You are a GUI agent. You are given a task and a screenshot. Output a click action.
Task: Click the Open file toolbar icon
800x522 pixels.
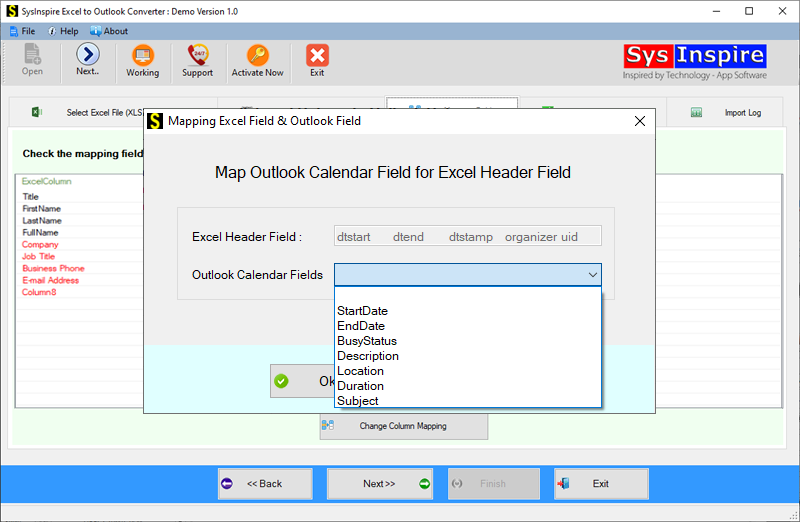[32, 54]
